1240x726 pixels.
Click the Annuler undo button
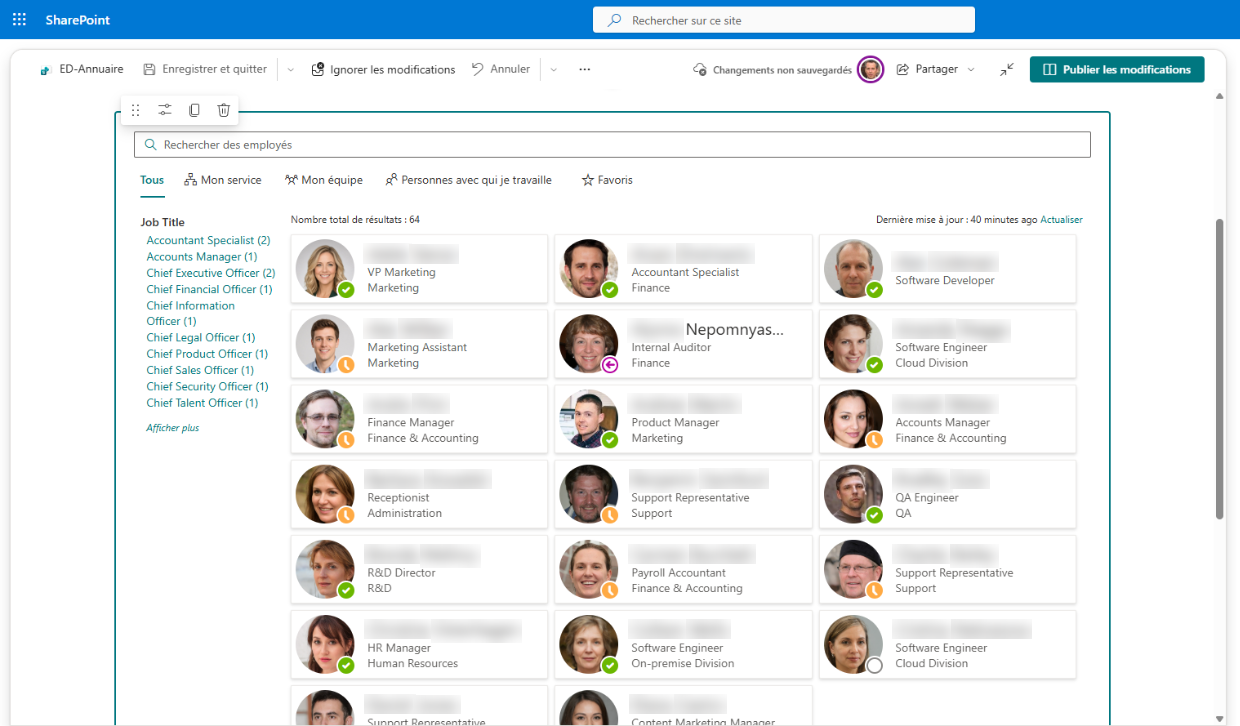[501, 69]
